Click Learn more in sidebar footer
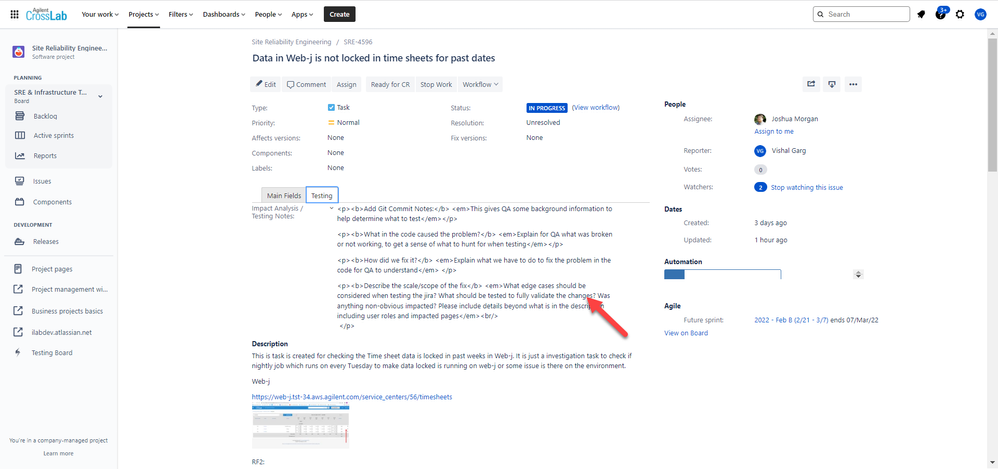Screen dimensions: 998x469 (x=58, y=454)
